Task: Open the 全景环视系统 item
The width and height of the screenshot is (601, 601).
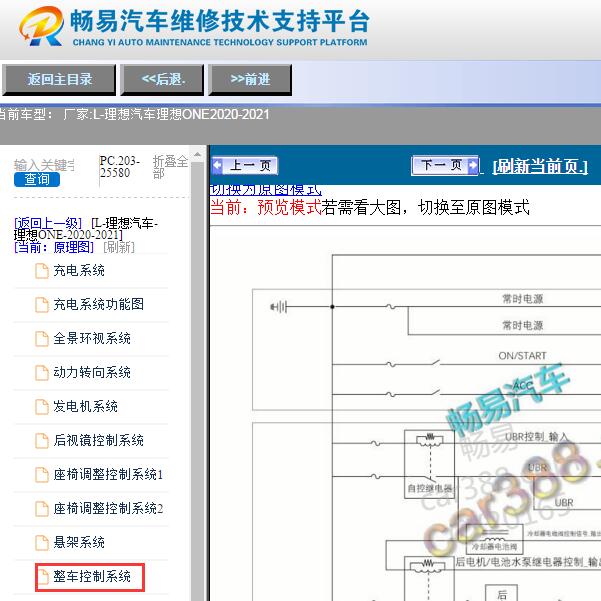Action: point(92,338)
